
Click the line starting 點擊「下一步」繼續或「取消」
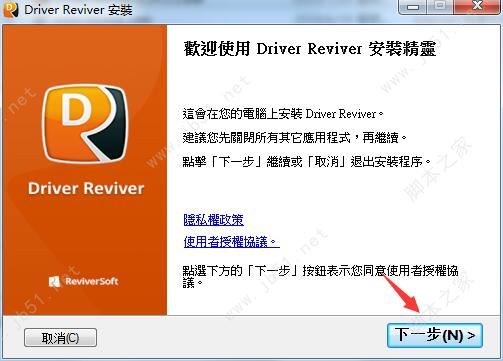(x=307, y=162)
